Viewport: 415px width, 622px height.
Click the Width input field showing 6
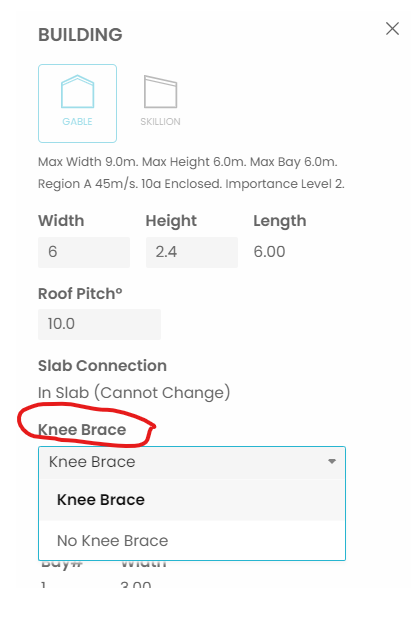tap(84, 252)
